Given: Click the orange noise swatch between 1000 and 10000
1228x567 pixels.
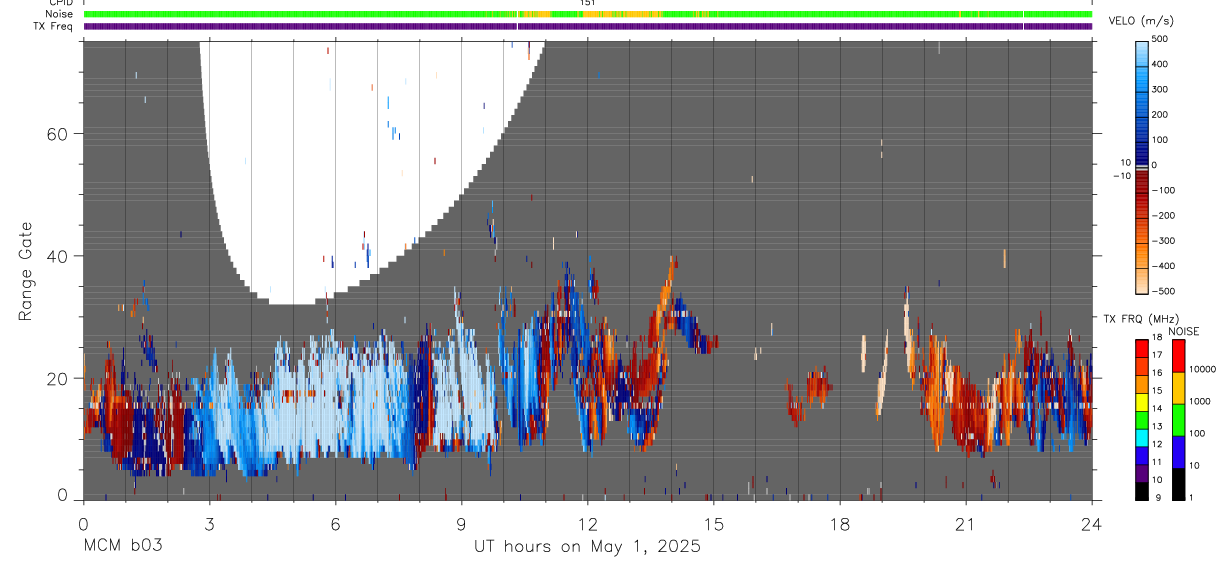Looking at the screenshot, I should click(x=1179, y=388).
